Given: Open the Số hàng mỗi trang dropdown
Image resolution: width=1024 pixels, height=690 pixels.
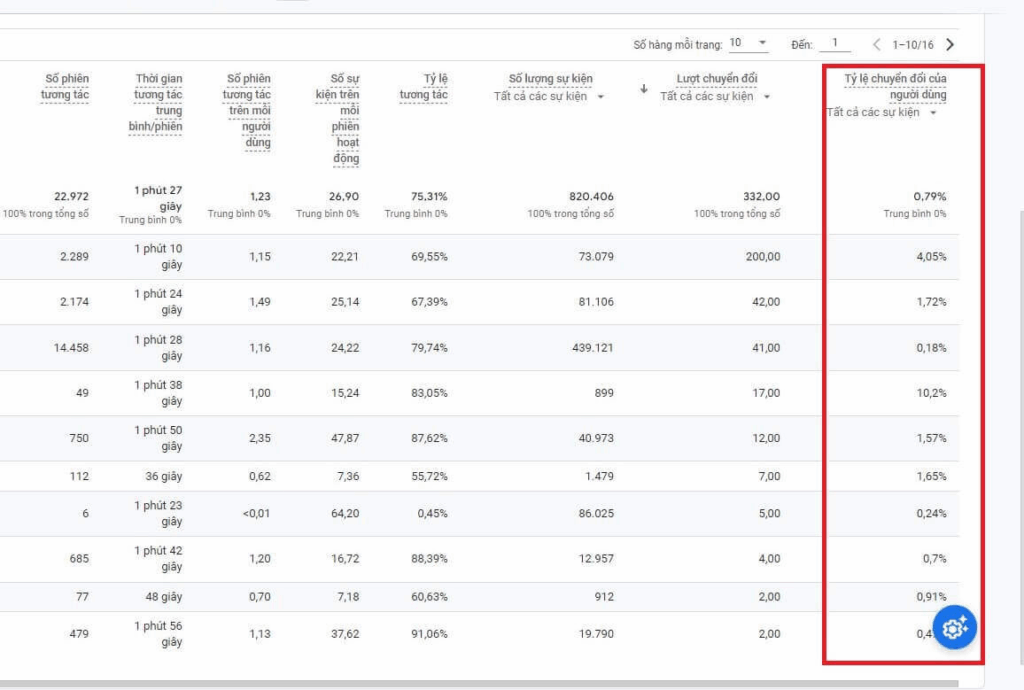Looking at the screenshot, I should click(749, 44).
